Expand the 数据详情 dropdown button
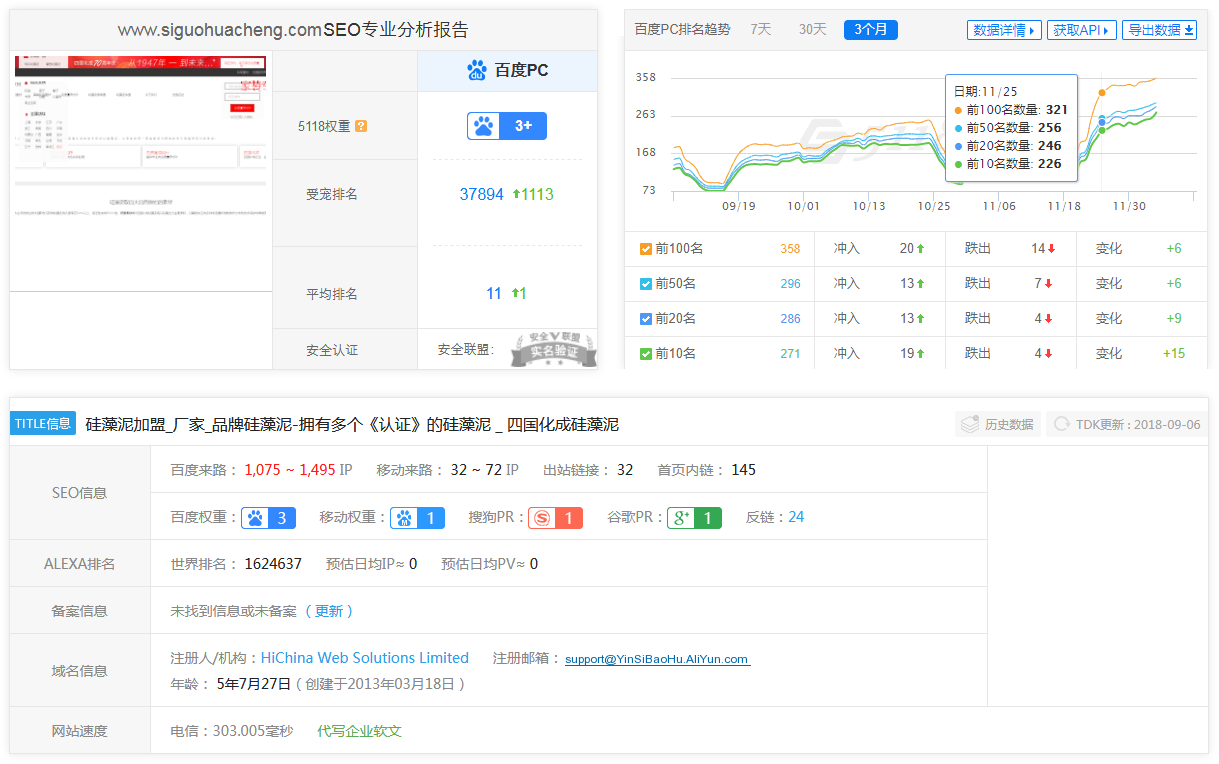 point(1003,30)
